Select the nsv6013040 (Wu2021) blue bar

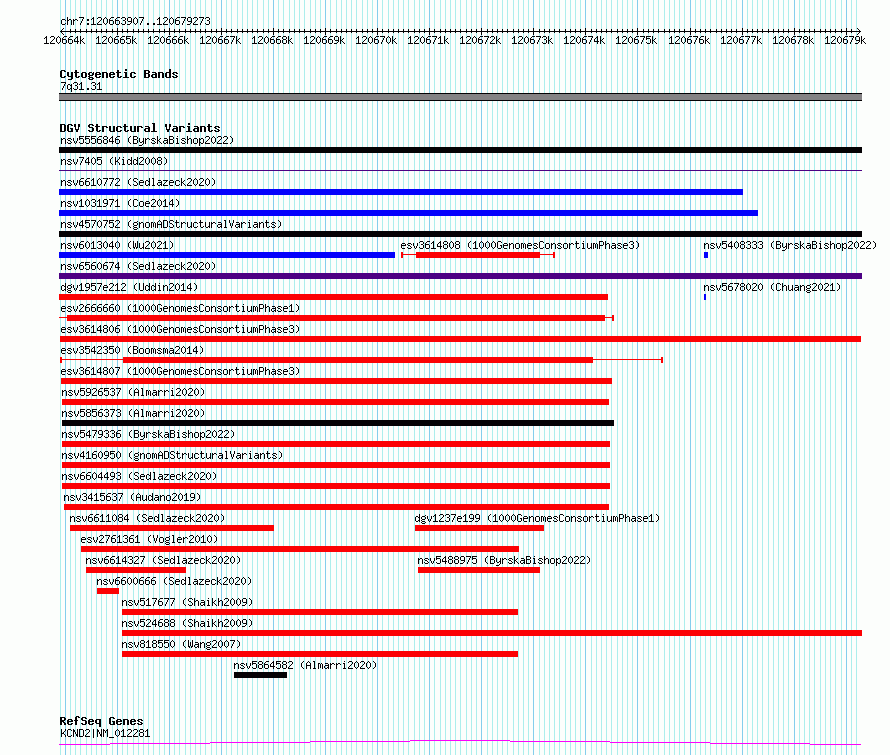pos(227,255)
